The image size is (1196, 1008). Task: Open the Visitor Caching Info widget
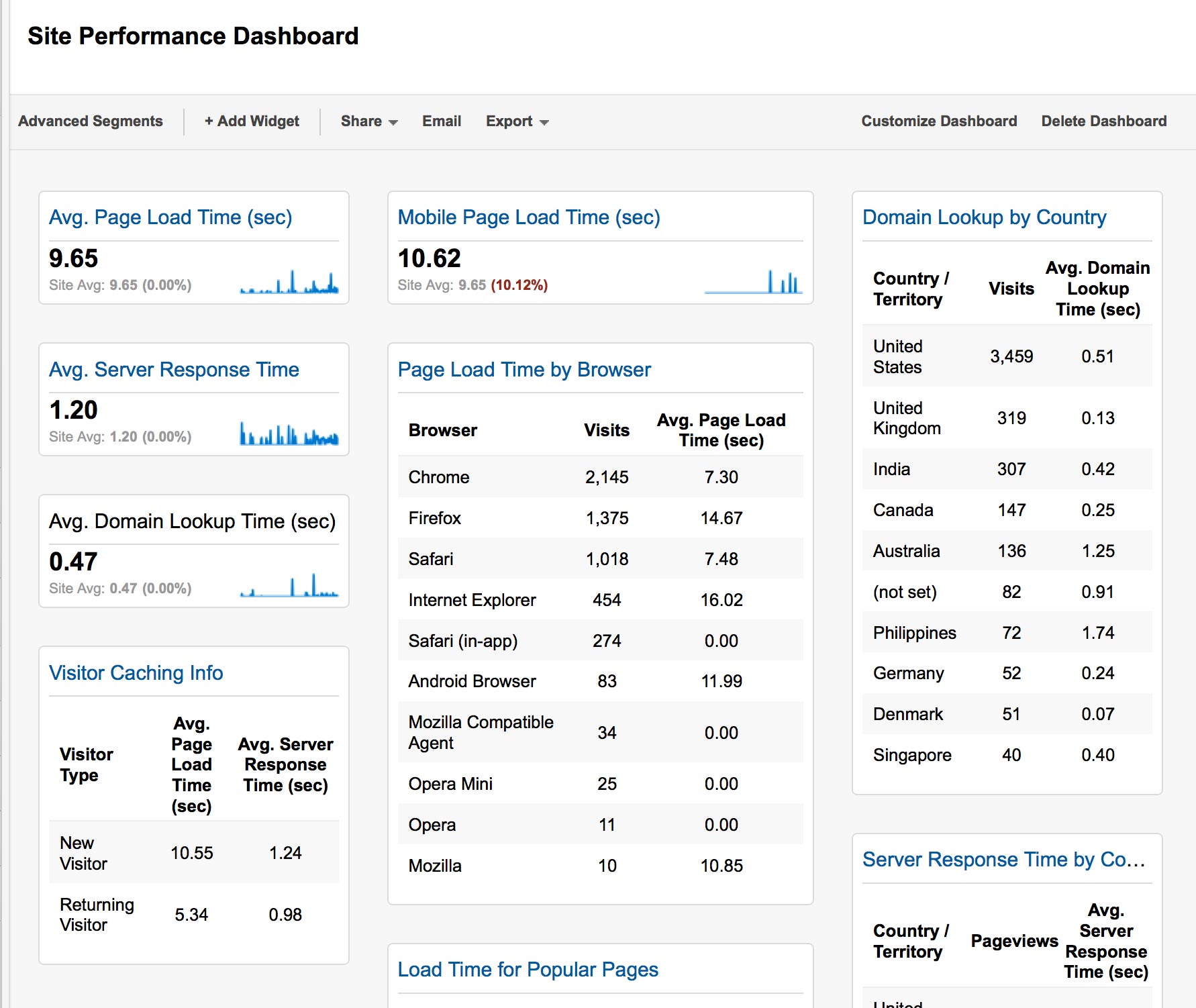pyautogui.click(x=136, y=673)
